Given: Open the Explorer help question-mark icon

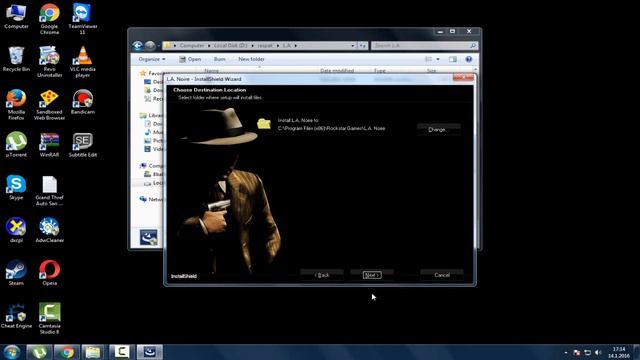Looking at the screenshot, I should tap(469, 59).
